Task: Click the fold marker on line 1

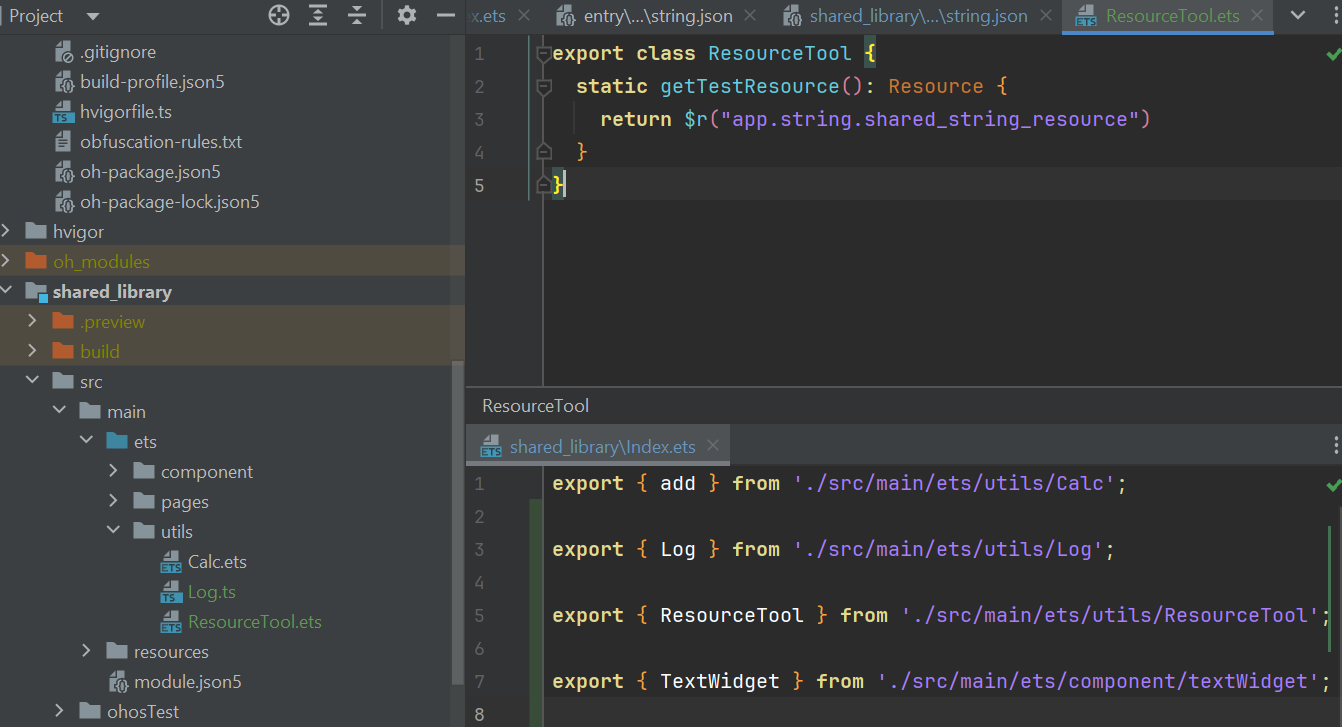Action: (543, 53)
